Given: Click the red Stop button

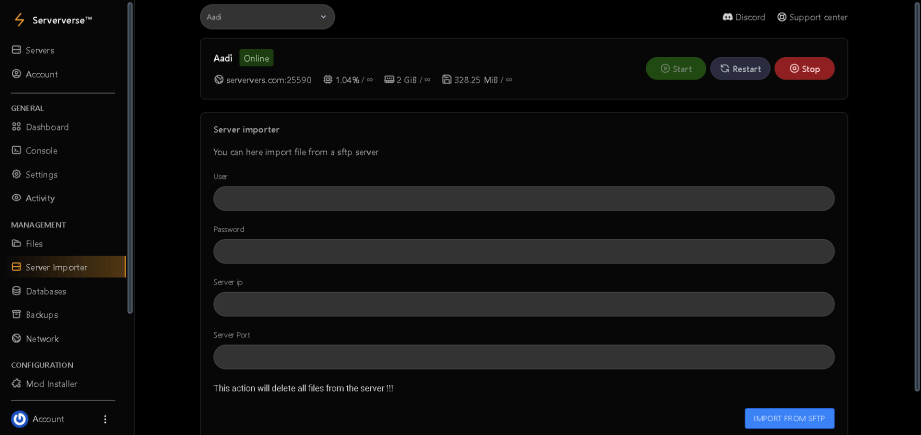Looking at the screenshot, I should [x=805, y=69].
